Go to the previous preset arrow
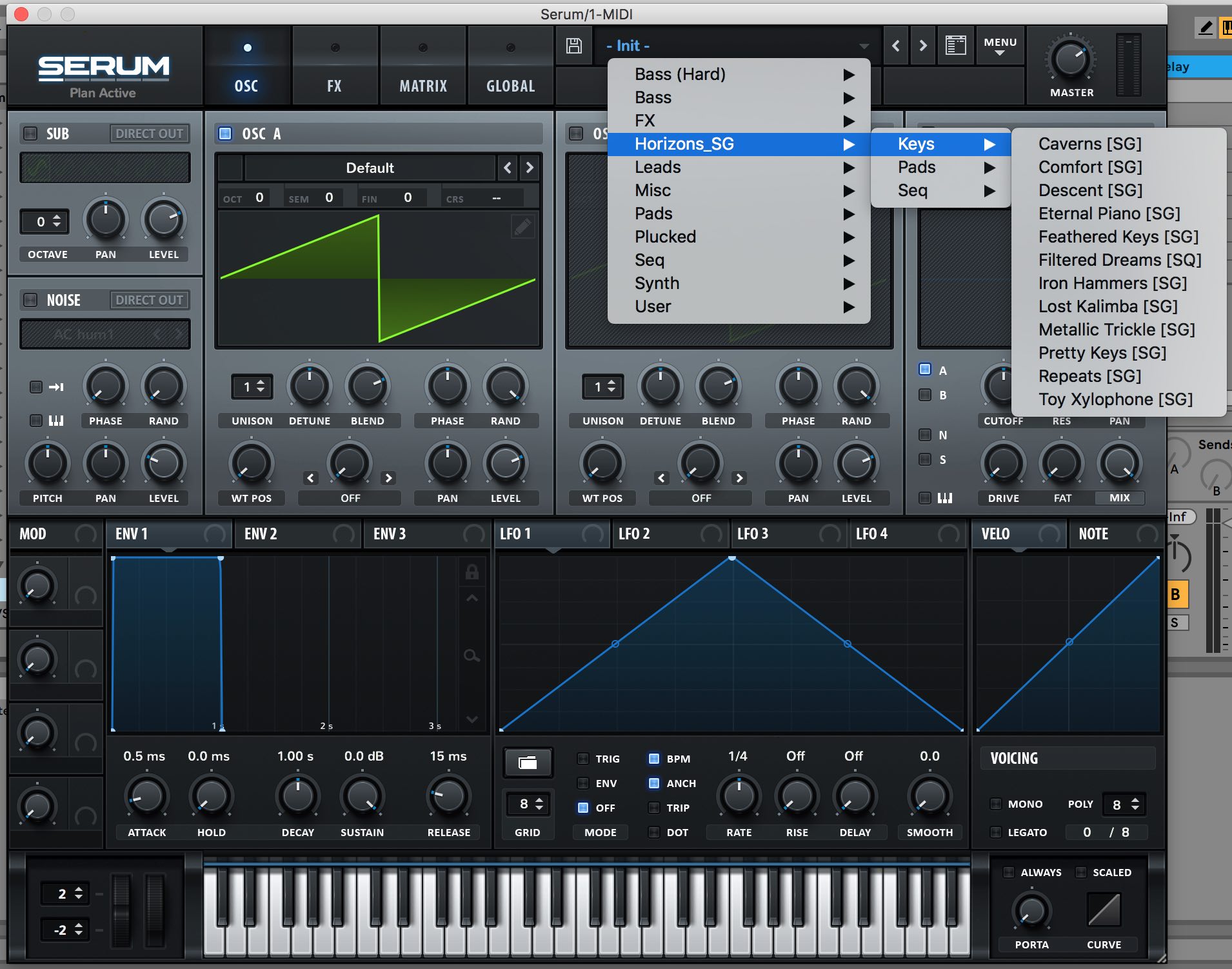Screen dimensions: 1232x969 896,46
